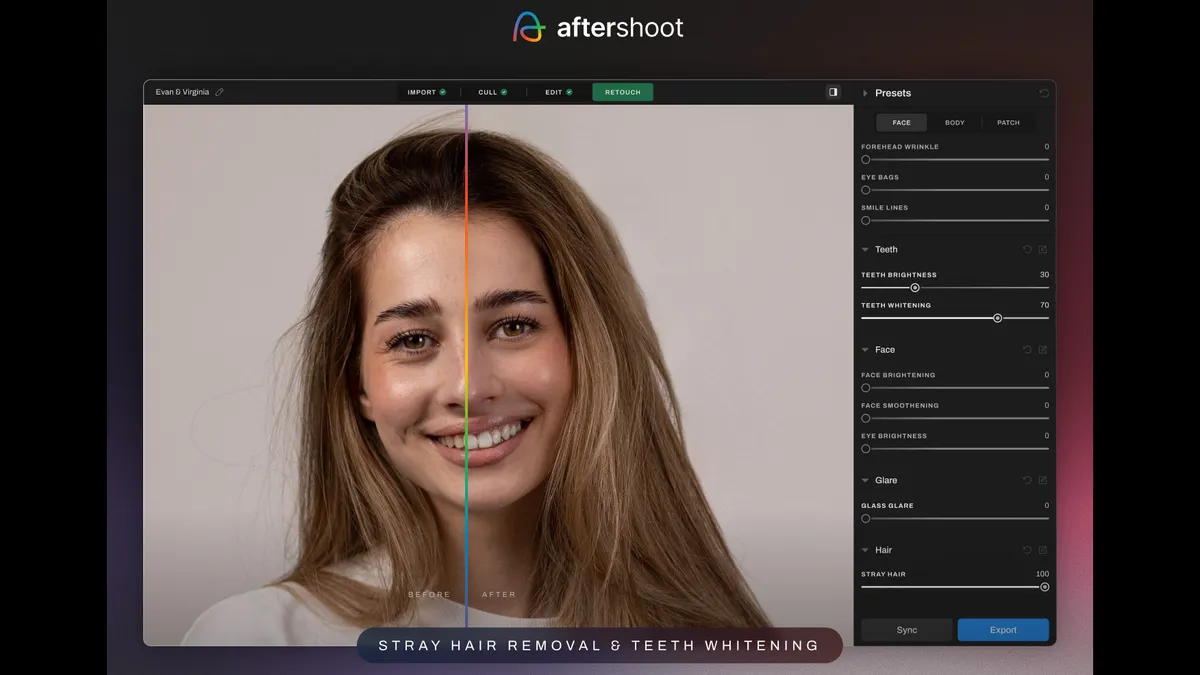Click the edit icon in Hair section
Image resolution: width=1200 pixels, height=675 pixels.
tap(1043, 550)
